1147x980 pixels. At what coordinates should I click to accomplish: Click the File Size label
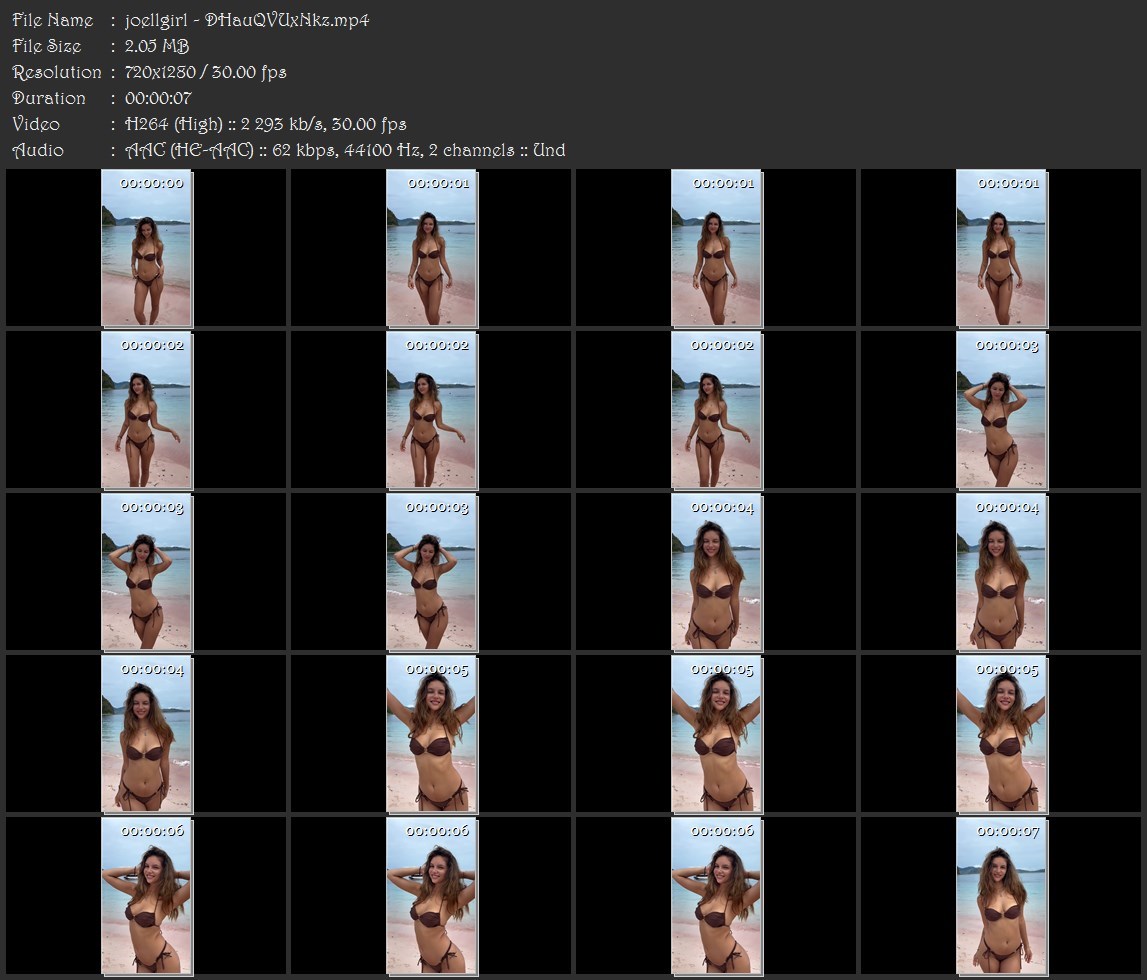tap(47, 46)
